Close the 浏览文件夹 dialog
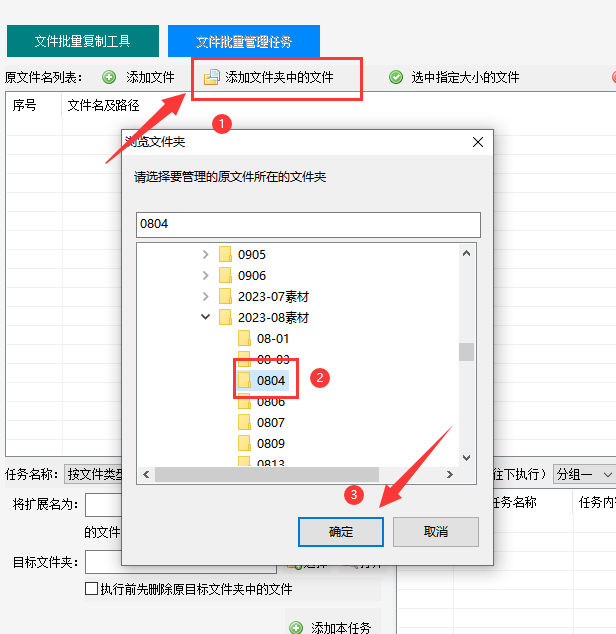 click(478, 142)
